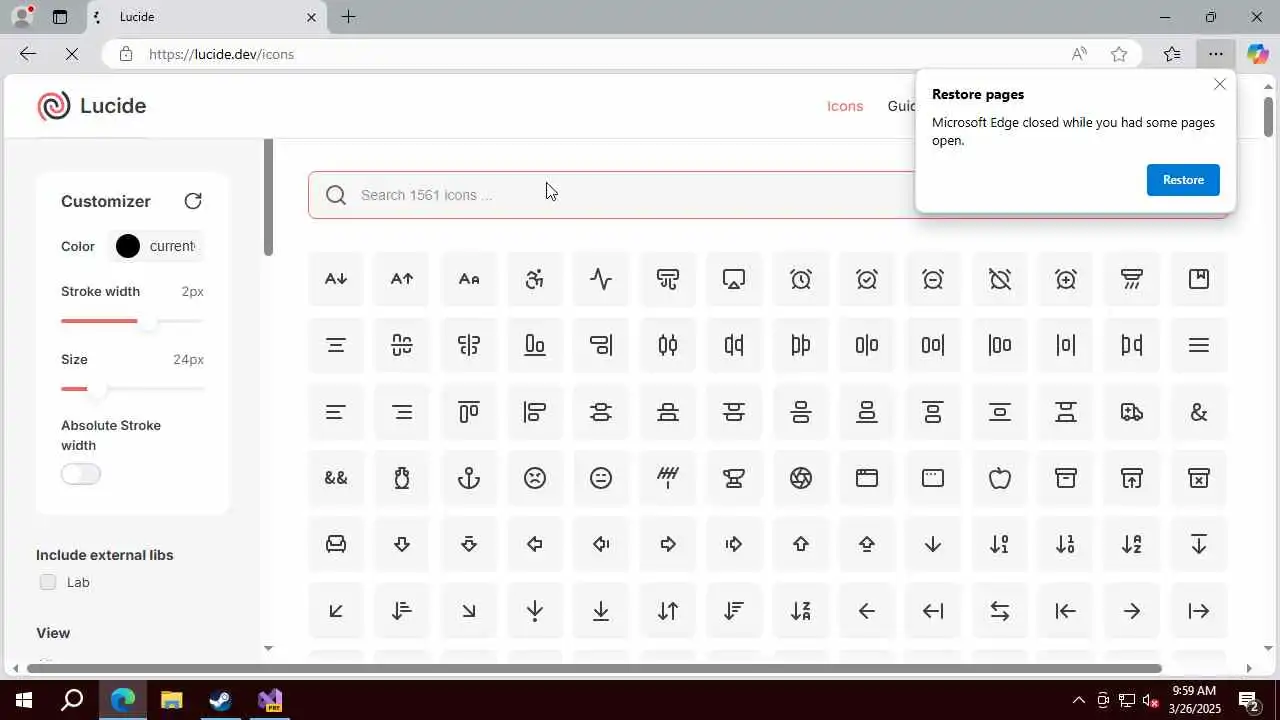This screenshot has height=720, width=1280.
Task: Reset the Customizer settings
Action: coord(193,201)
